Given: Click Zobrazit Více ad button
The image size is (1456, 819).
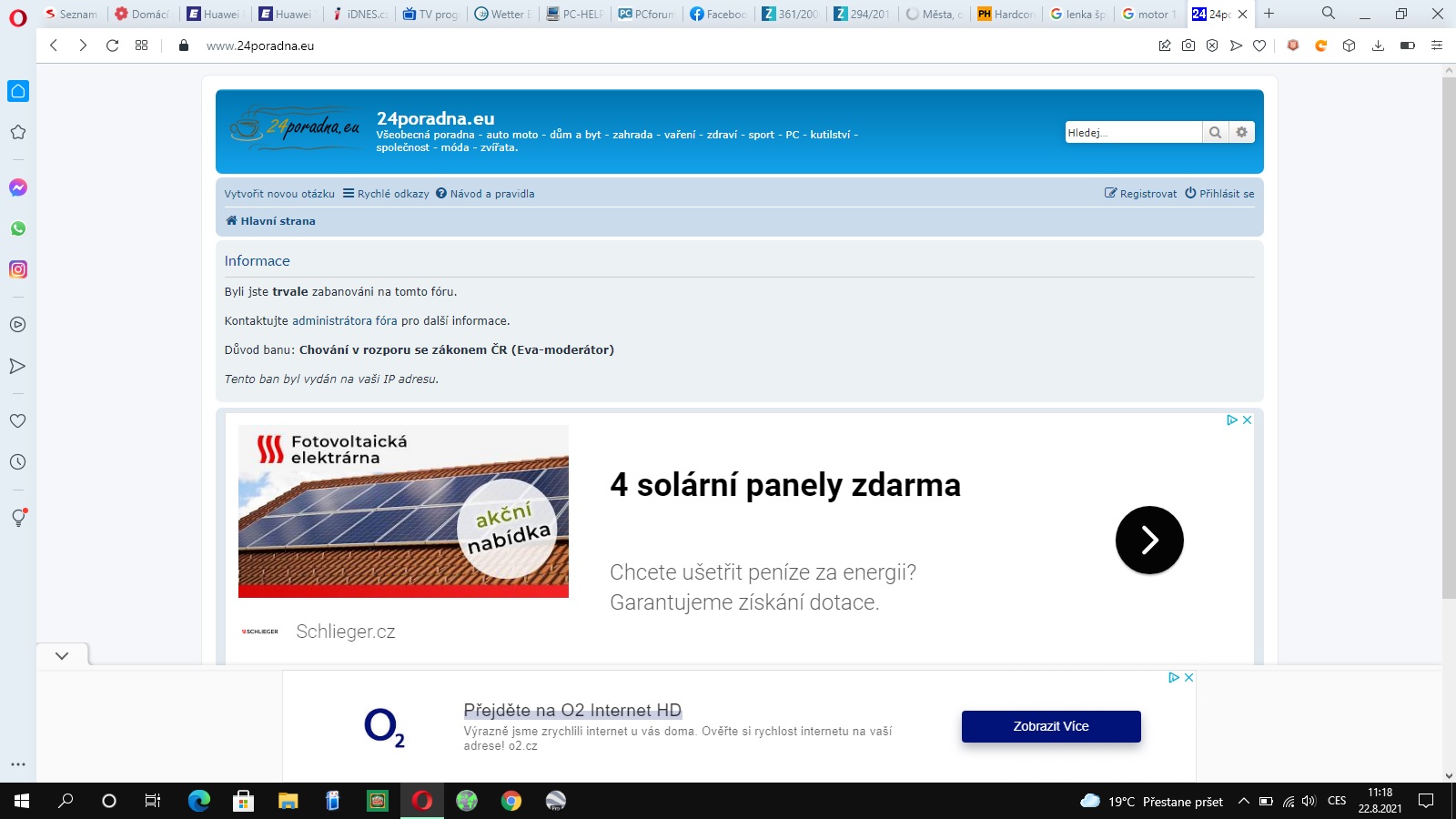Looking at the screenshot, I should point(1050,726).
